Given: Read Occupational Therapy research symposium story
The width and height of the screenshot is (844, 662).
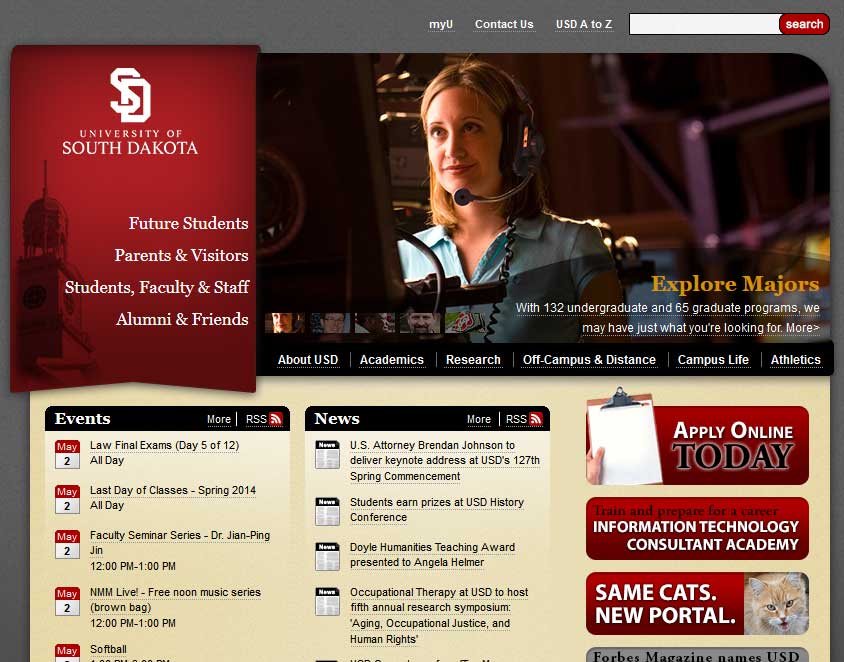Looking at the screenshot, I should tap(439, 615).
